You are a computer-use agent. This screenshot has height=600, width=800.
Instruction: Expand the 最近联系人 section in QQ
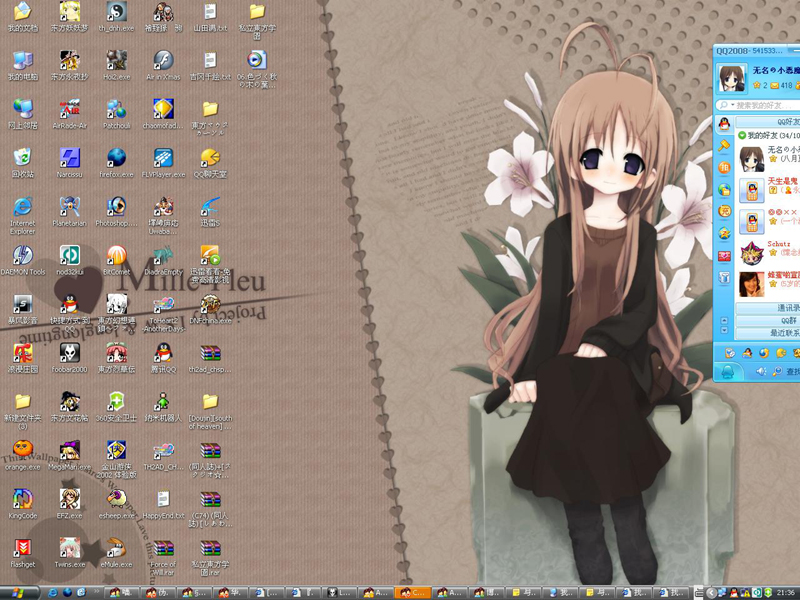click(x=768, y=333)
